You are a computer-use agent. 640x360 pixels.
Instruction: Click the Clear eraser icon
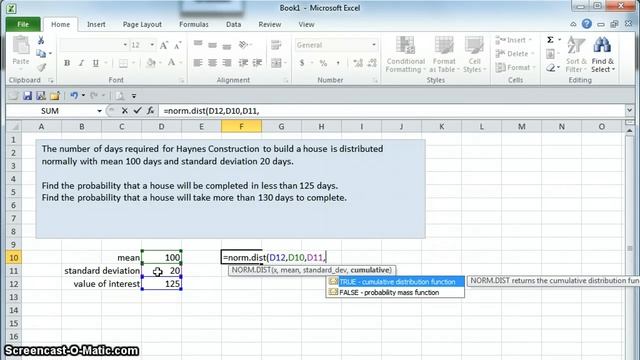[551, 68]
